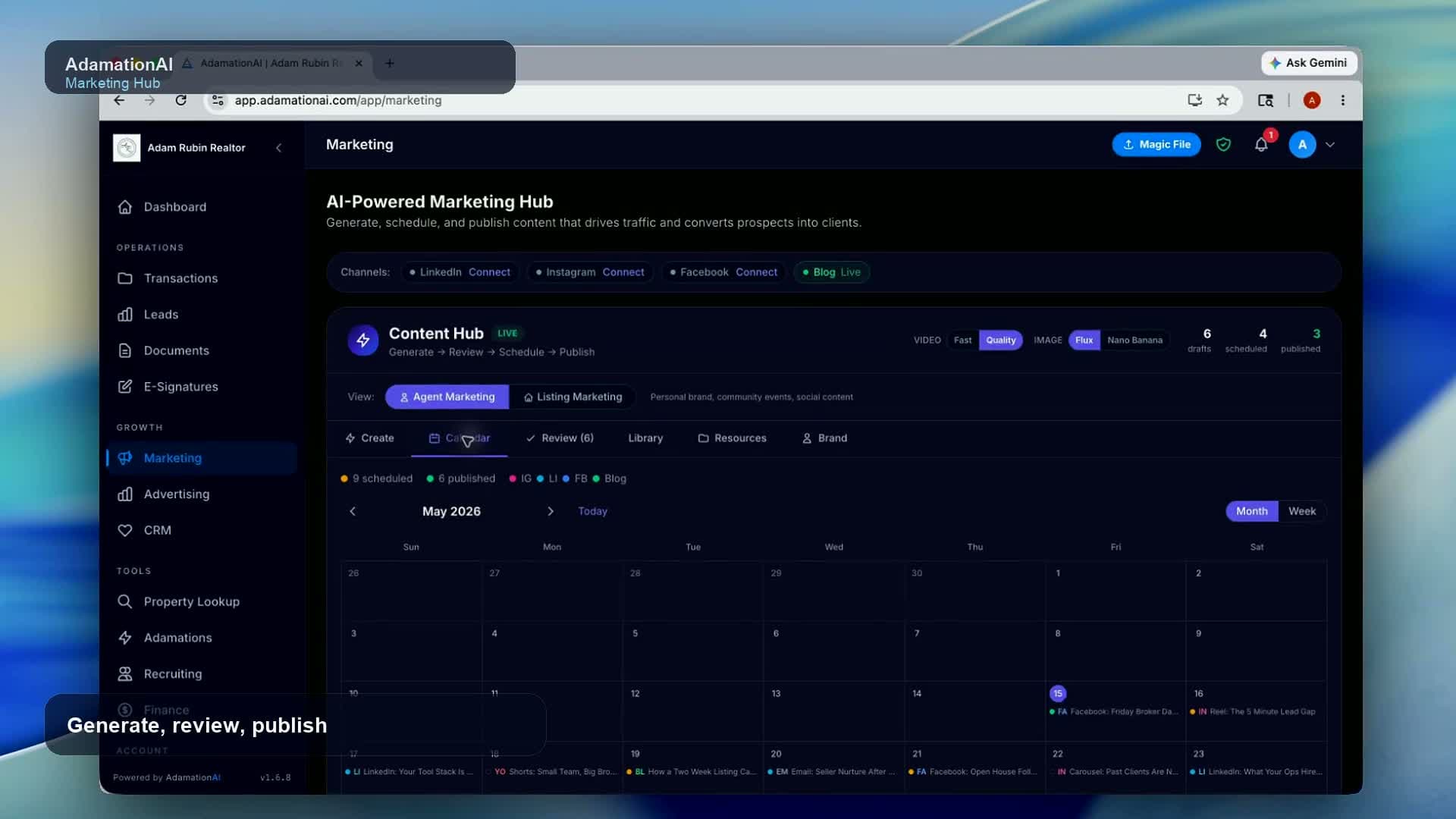Open Chrome profile avatar
The image size is (1456, 819).
point(1312,100)
